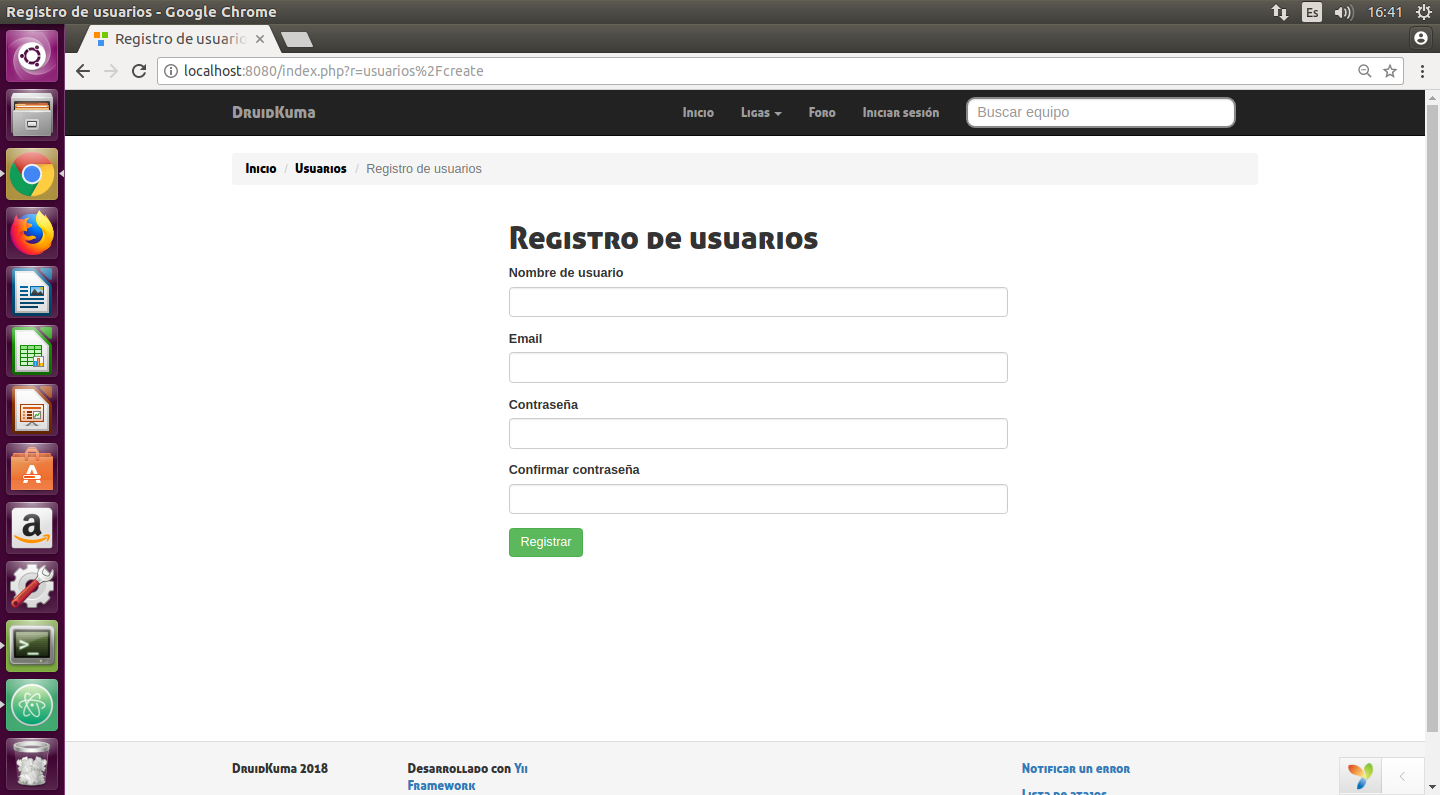
Task: Go to Inicio in navbar
Action: 698,113
